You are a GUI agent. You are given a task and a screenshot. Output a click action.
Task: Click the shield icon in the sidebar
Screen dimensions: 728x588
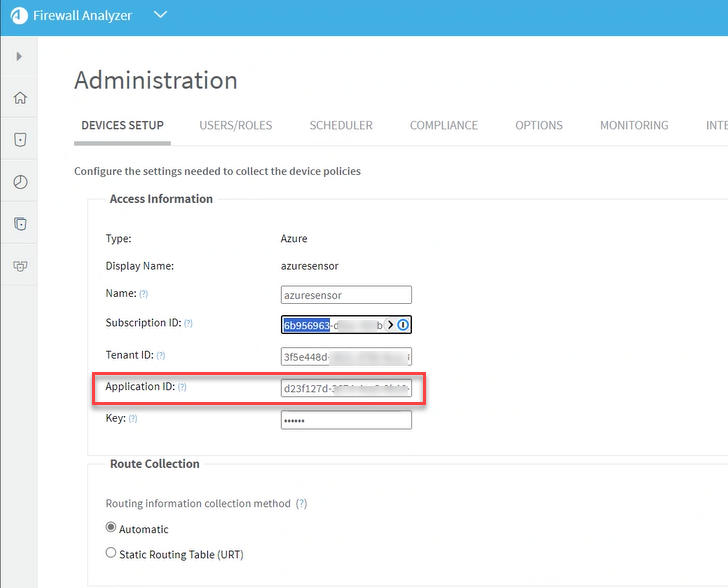(x=19, y=140)
